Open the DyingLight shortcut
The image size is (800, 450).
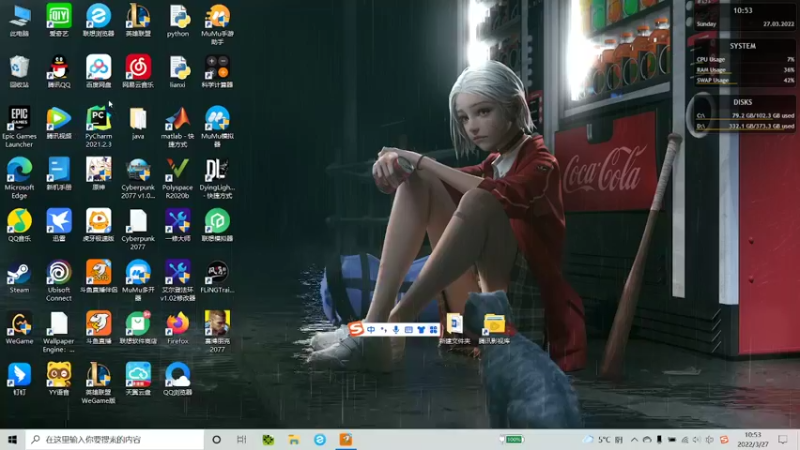[x=217, y=178]
